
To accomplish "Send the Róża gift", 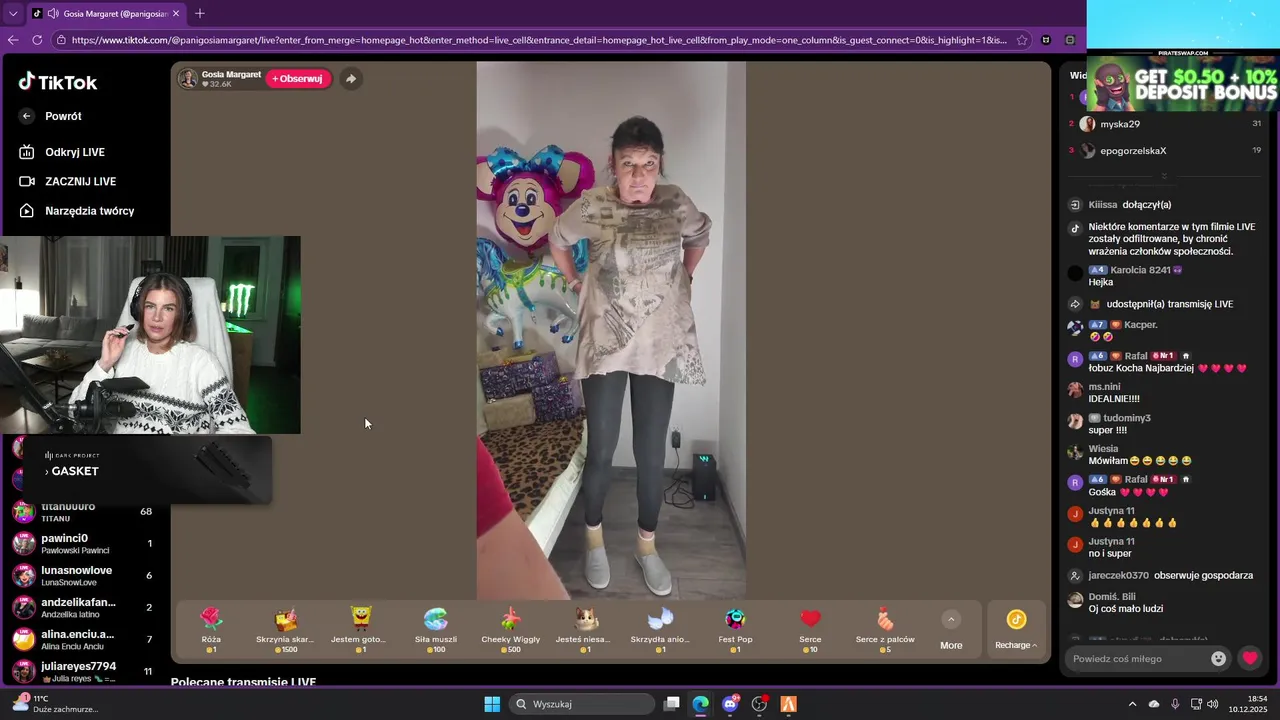I will click(x=211, y=631).
